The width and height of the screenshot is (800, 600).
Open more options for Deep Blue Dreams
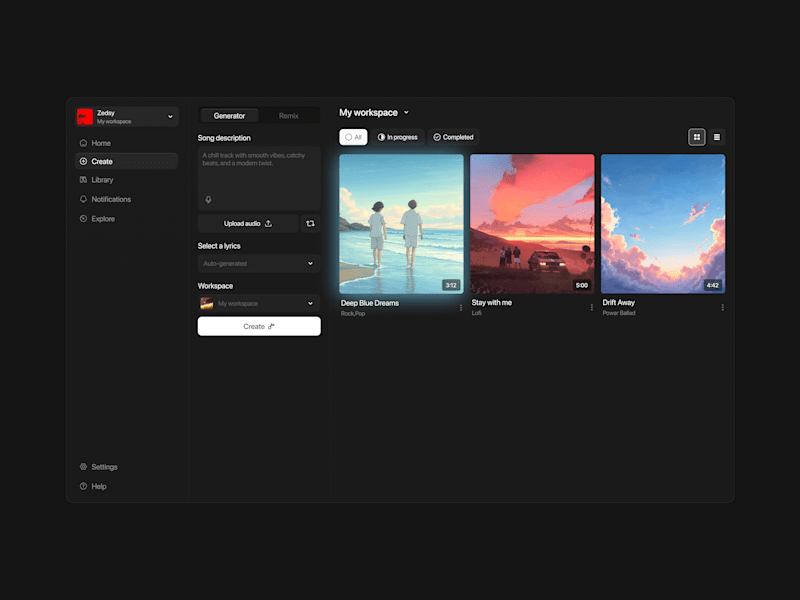point(461,308)
